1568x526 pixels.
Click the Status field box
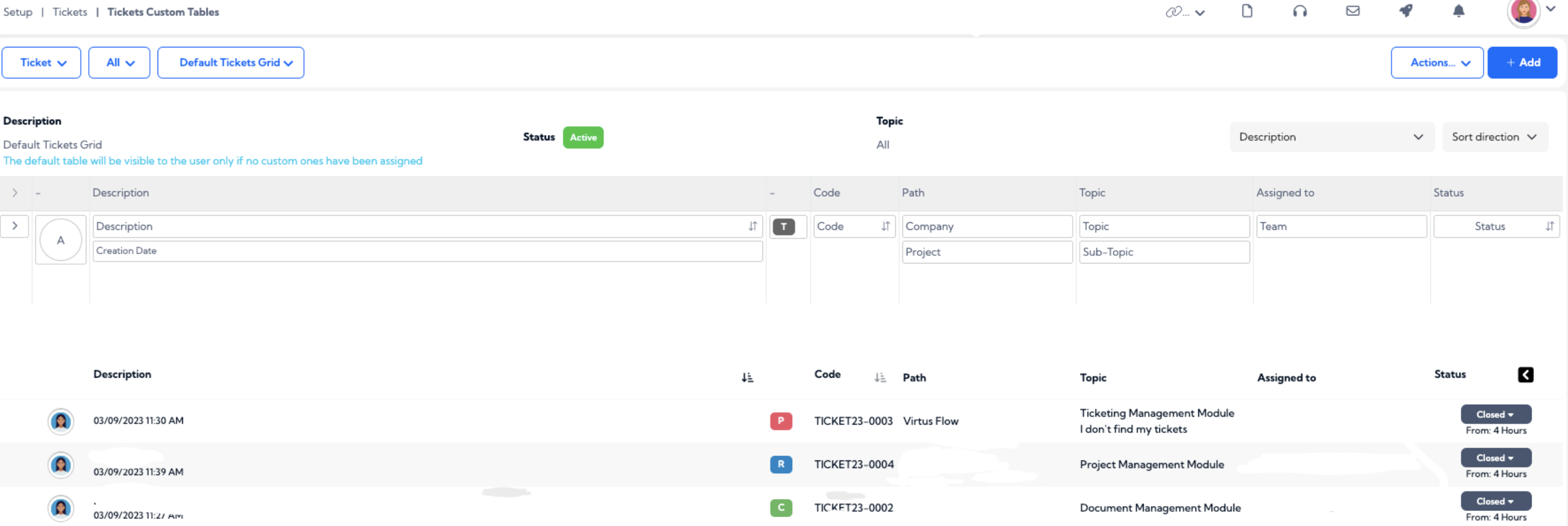click(1496, 226)
